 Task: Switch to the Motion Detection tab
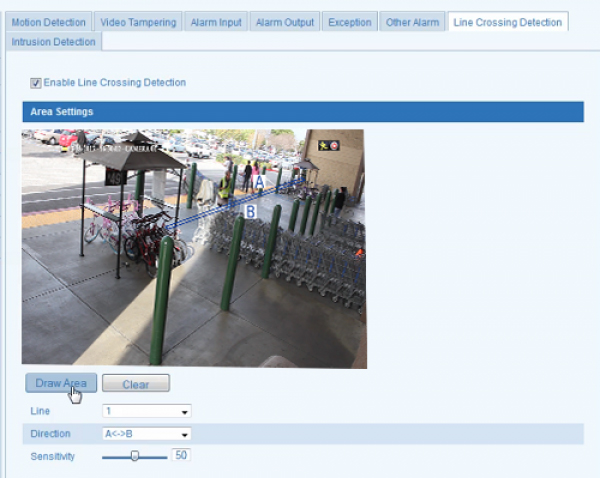pyautogui.click(x=49, y=22)
